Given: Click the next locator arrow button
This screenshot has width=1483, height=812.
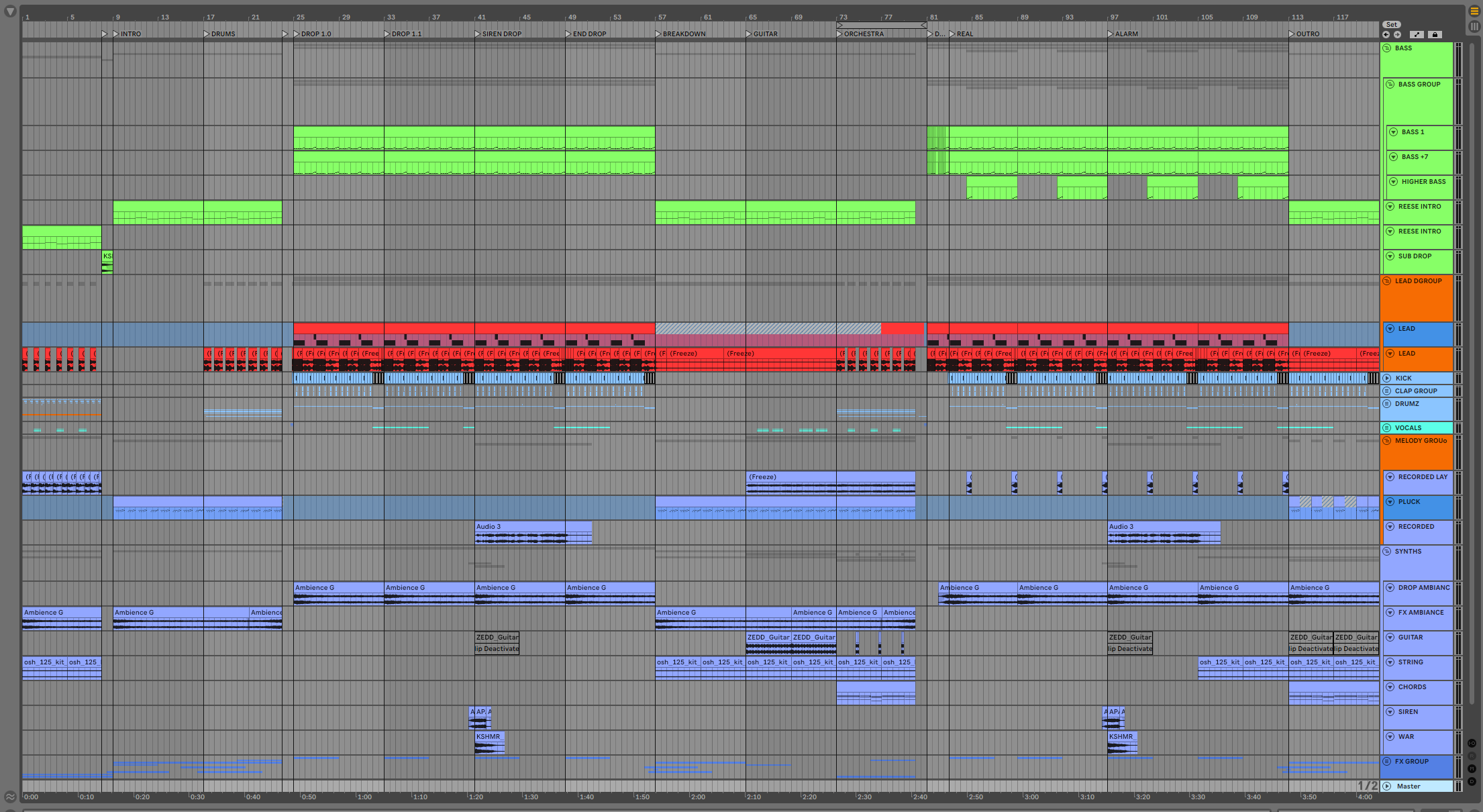Looking at the screenshot, I should pyautogui.click(x=1397, y=34).
